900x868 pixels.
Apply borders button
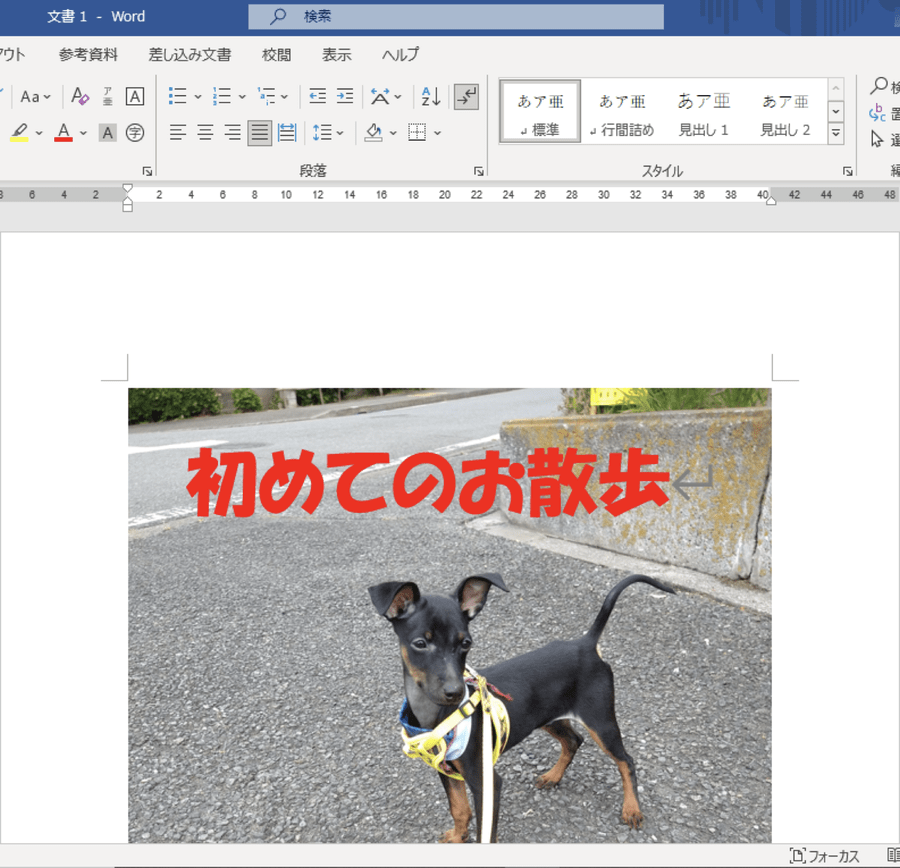click(417, 133)
